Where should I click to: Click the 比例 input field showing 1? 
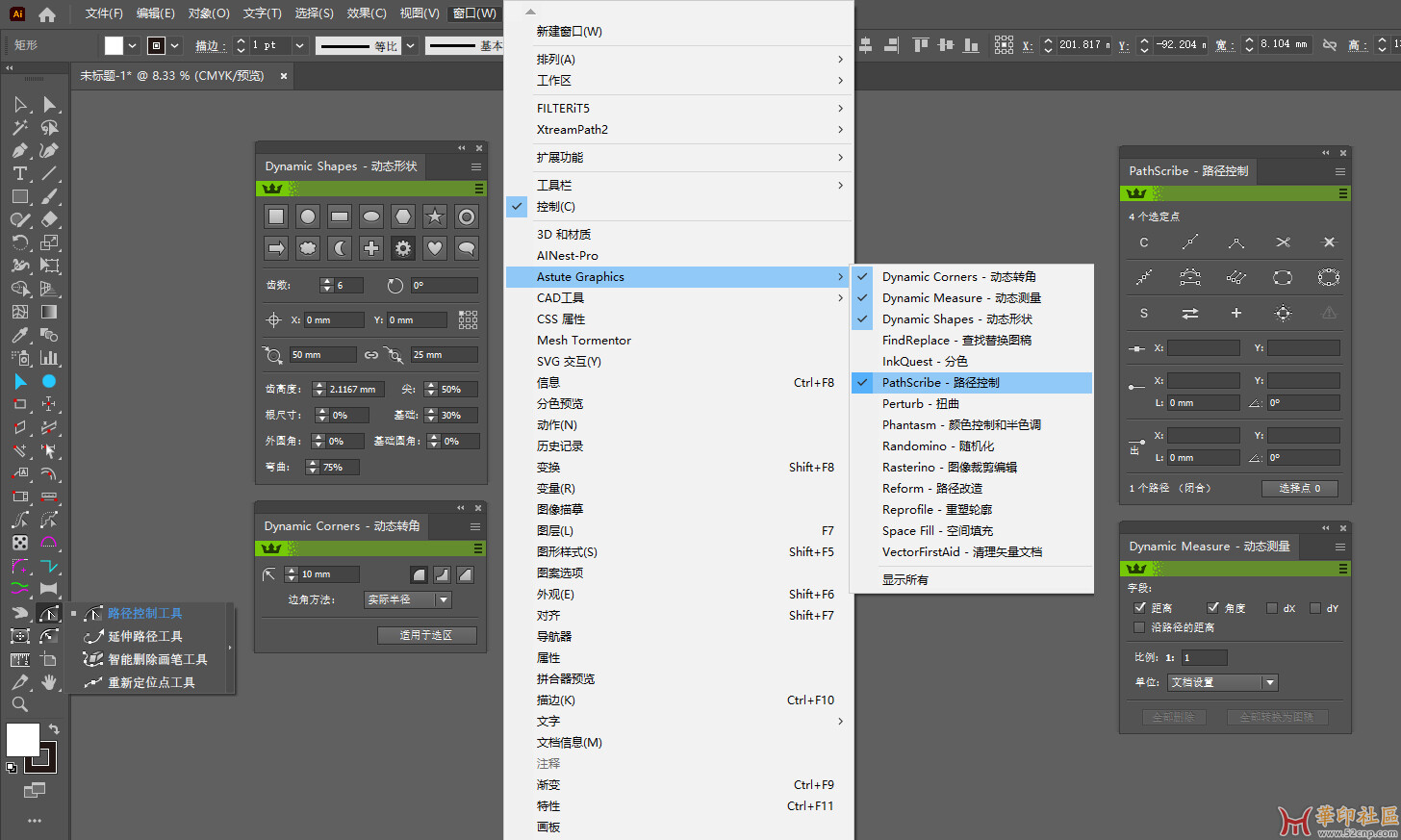point(1204,657)
